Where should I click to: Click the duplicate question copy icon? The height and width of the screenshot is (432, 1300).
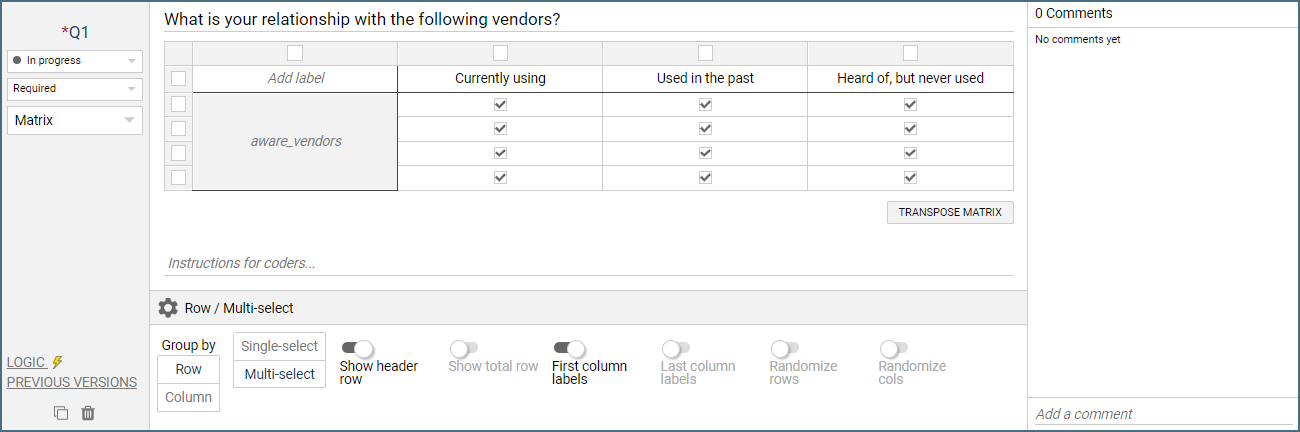pos(61,413)
